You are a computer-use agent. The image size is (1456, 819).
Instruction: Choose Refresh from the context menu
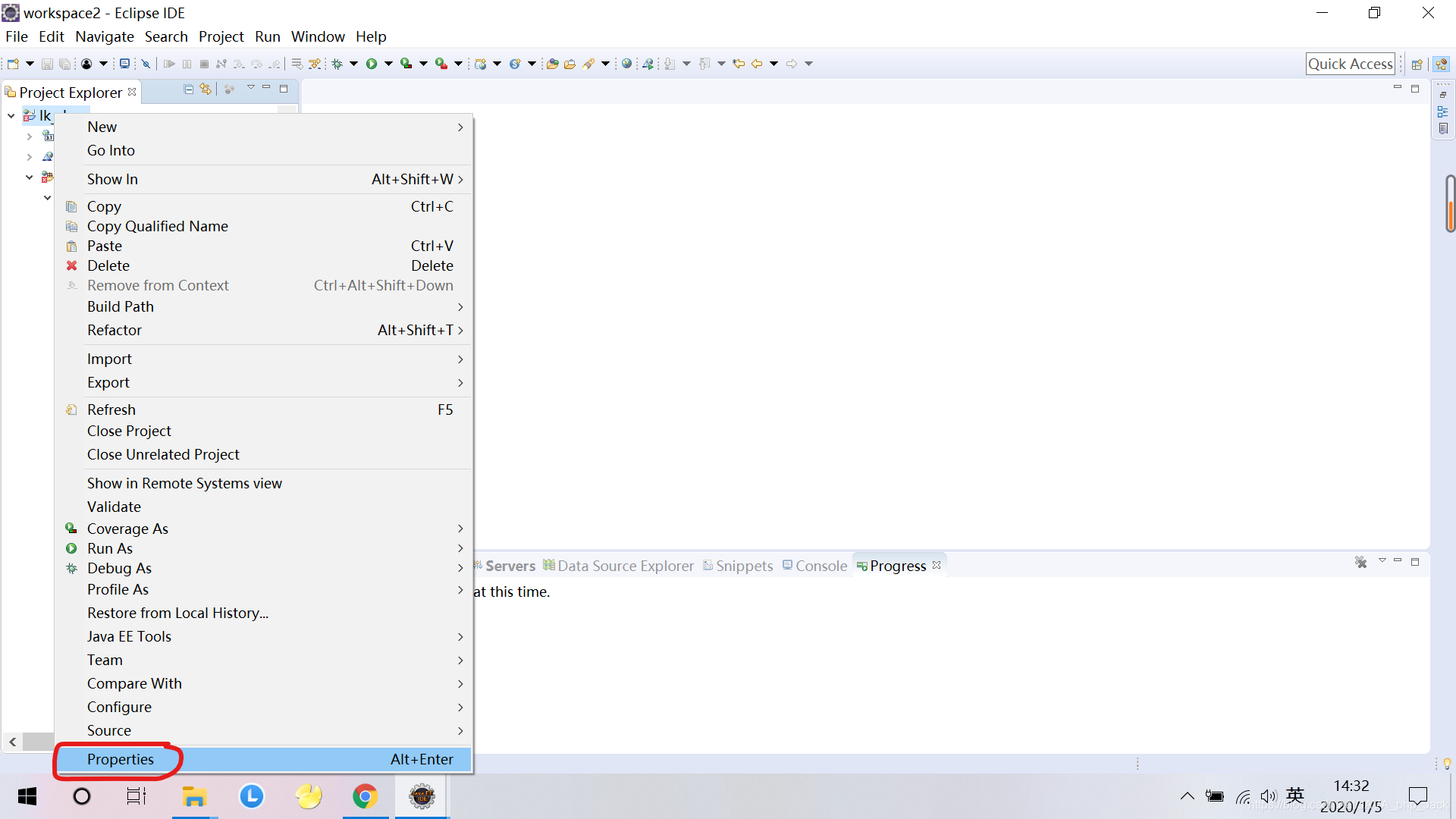(x=111, y=409)
